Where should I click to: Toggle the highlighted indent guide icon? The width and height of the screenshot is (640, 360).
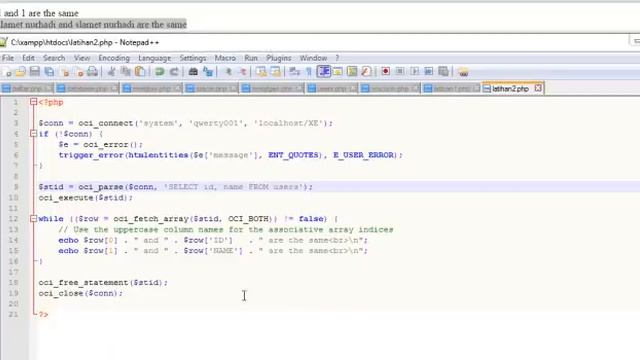[x=324, y=72]
